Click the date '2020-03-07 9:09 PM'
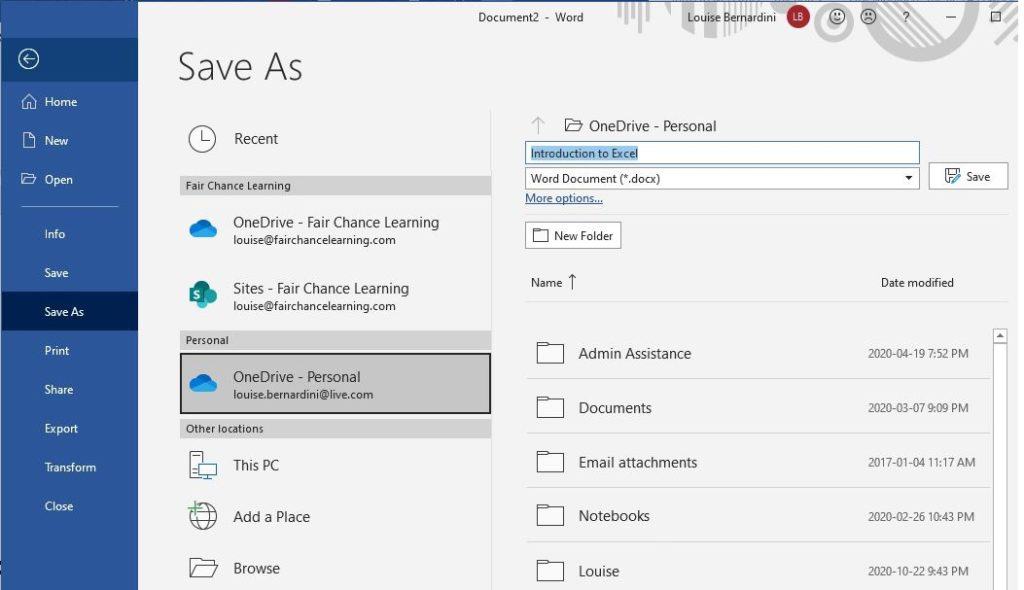Image resolution: width=1024 pixels, height=590 pixels. pos(918,408)
